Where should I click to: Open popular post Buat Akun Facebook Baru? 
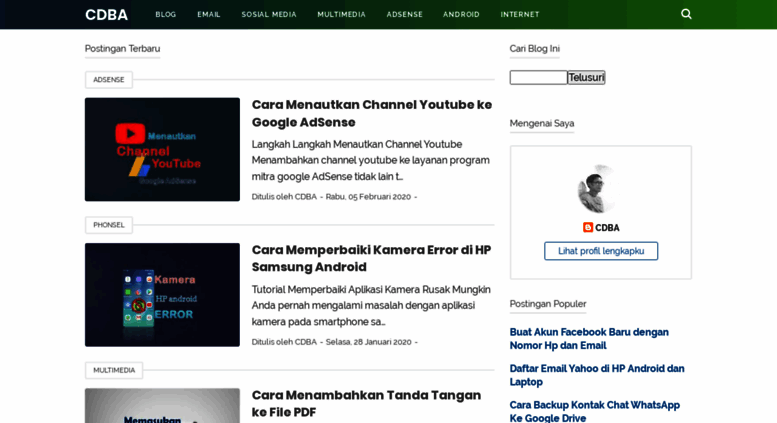(x=589, y=339)
